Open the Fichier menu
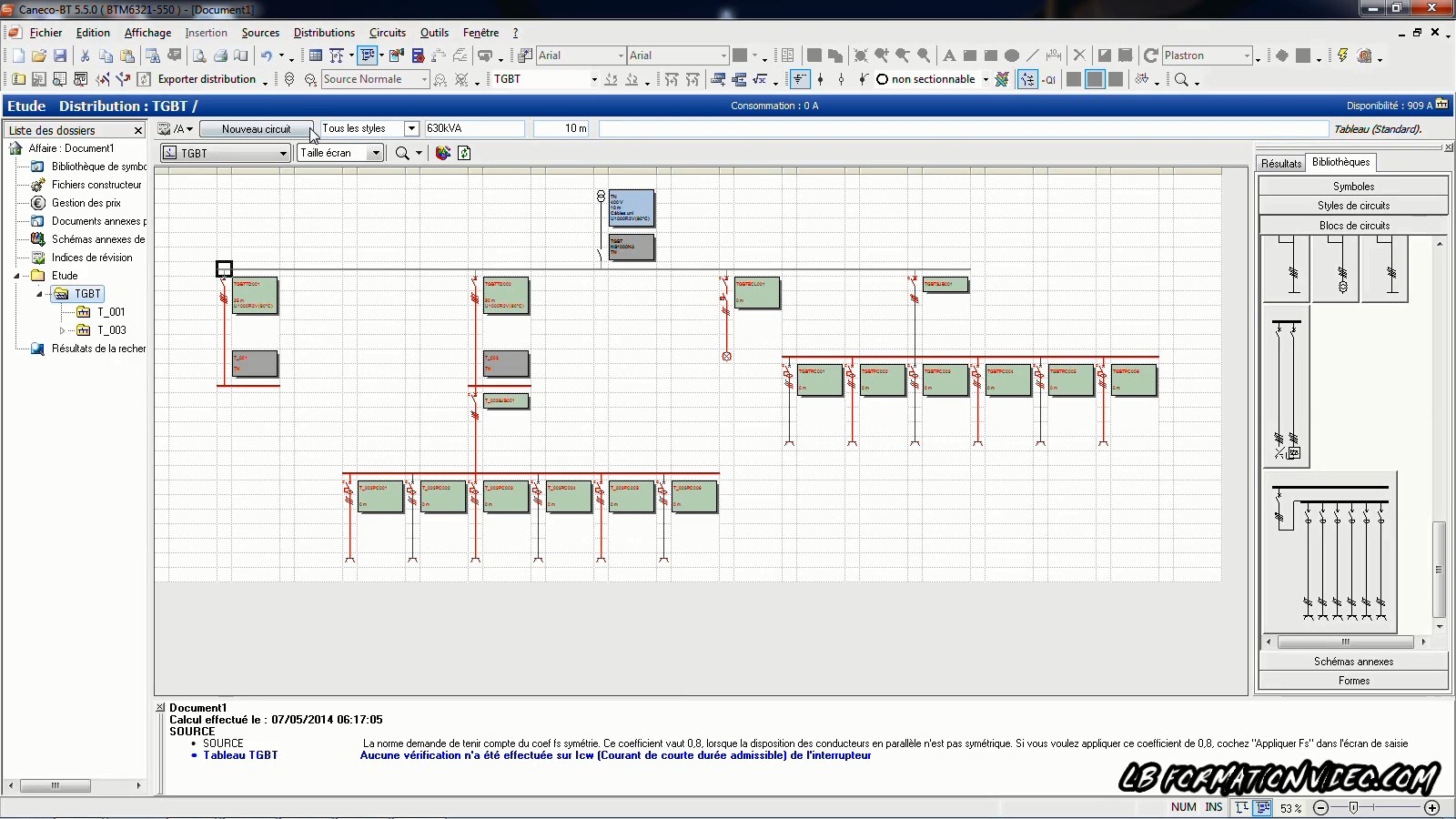The height and width of the screenshot is (819, 1456). [x=45, y=33]
